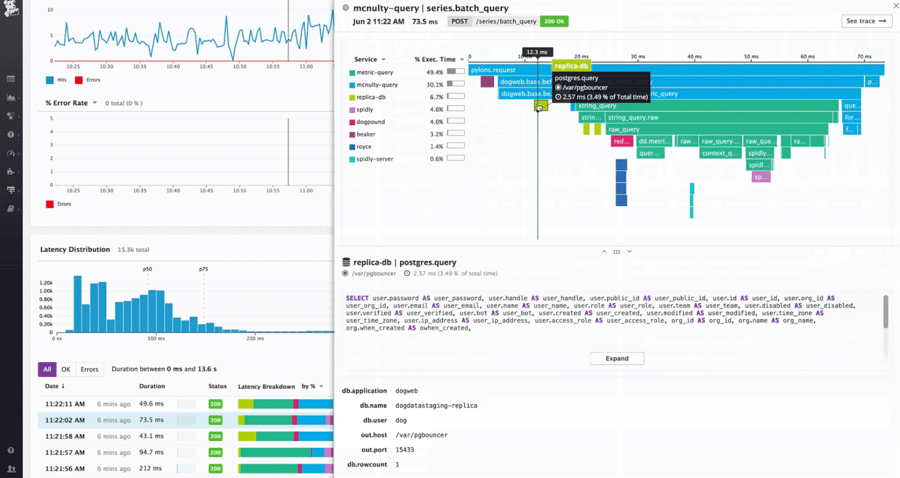Toggle the Hits legend in request chart
900x478 pixels.
pos(56,80)
